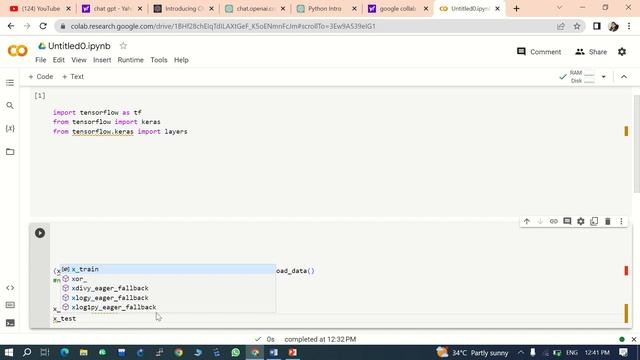Open the Help menu
Screen dimensions: 640x360
(181, 60)
